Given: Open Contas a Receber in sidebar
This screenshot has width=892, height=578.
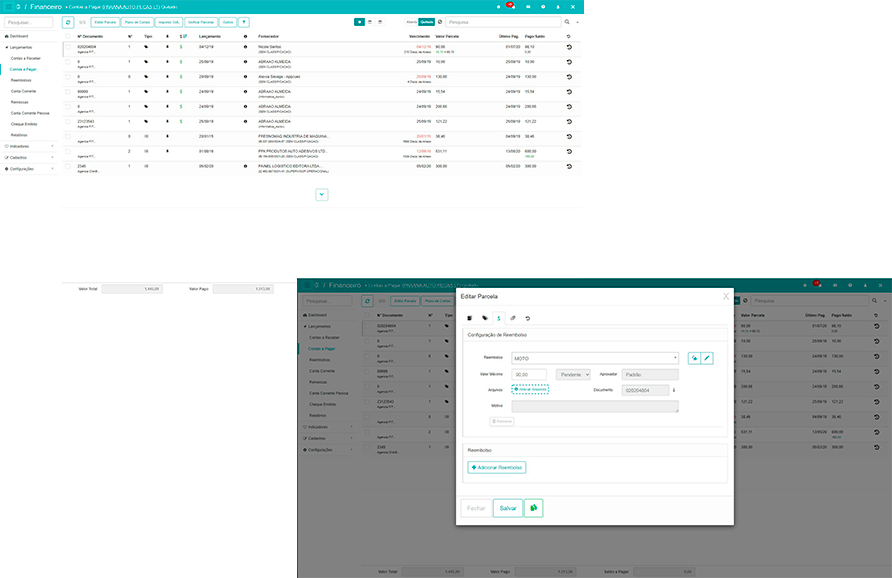Looking at the screenshot, I should click(27, 58).
